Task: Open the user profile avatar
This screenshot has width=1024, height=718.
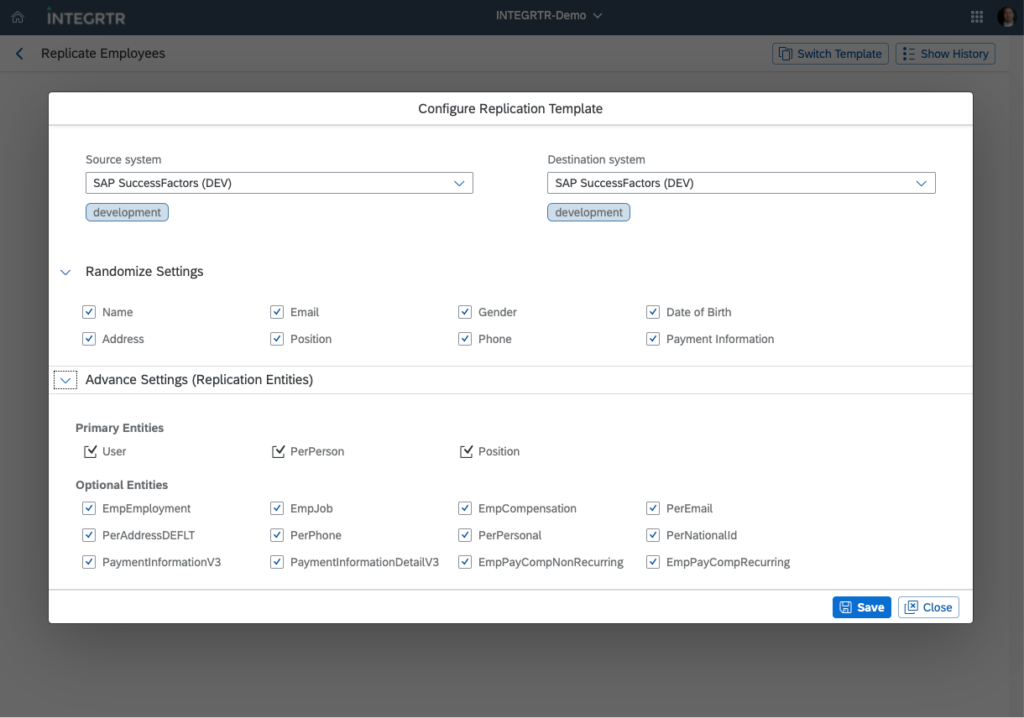Action: (x=1006, y=17)
